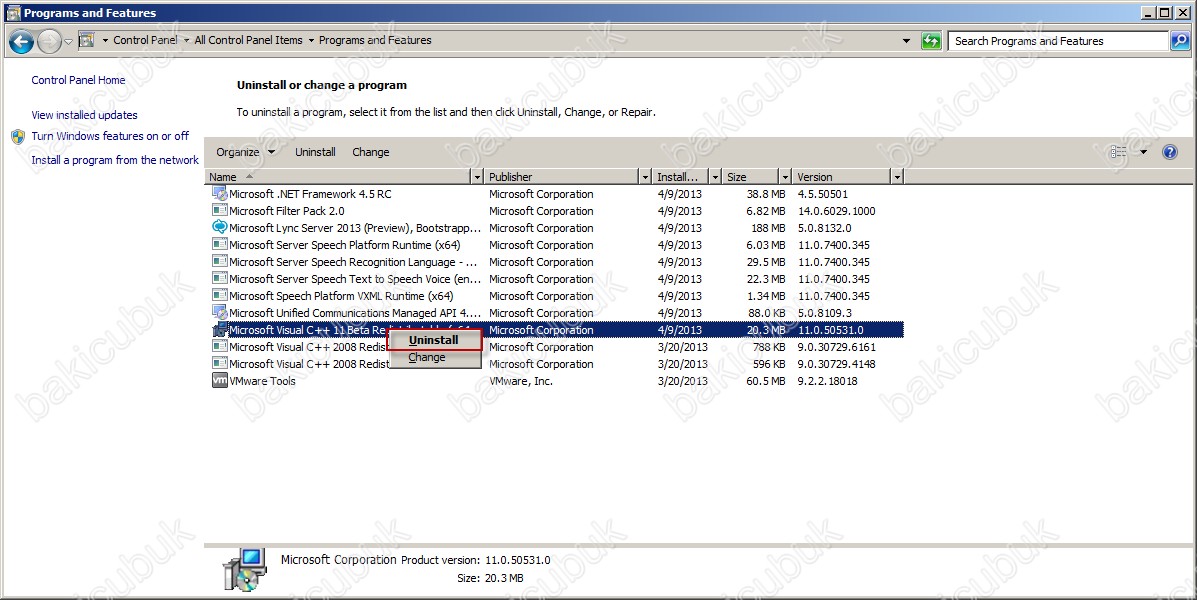Sort by the Size column header
The height and width of the screenshot is (600, 1197).
tap(750, 177)
